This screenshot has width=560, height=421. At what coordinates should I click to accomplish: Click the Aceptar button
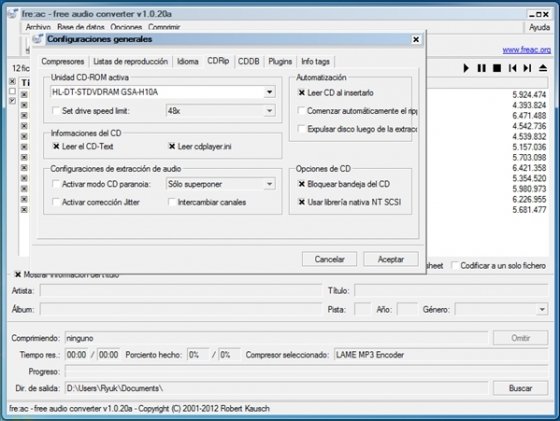pyautogui.click(x=391, y=259)
